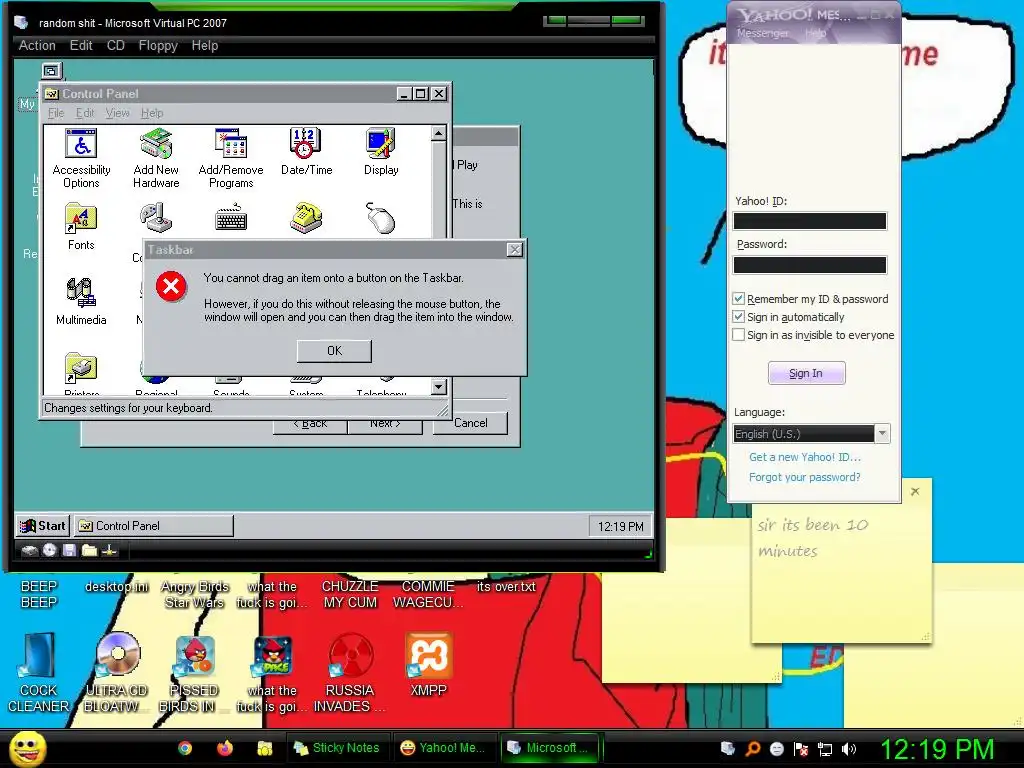Select the desktop.ini desktop label

117,586
